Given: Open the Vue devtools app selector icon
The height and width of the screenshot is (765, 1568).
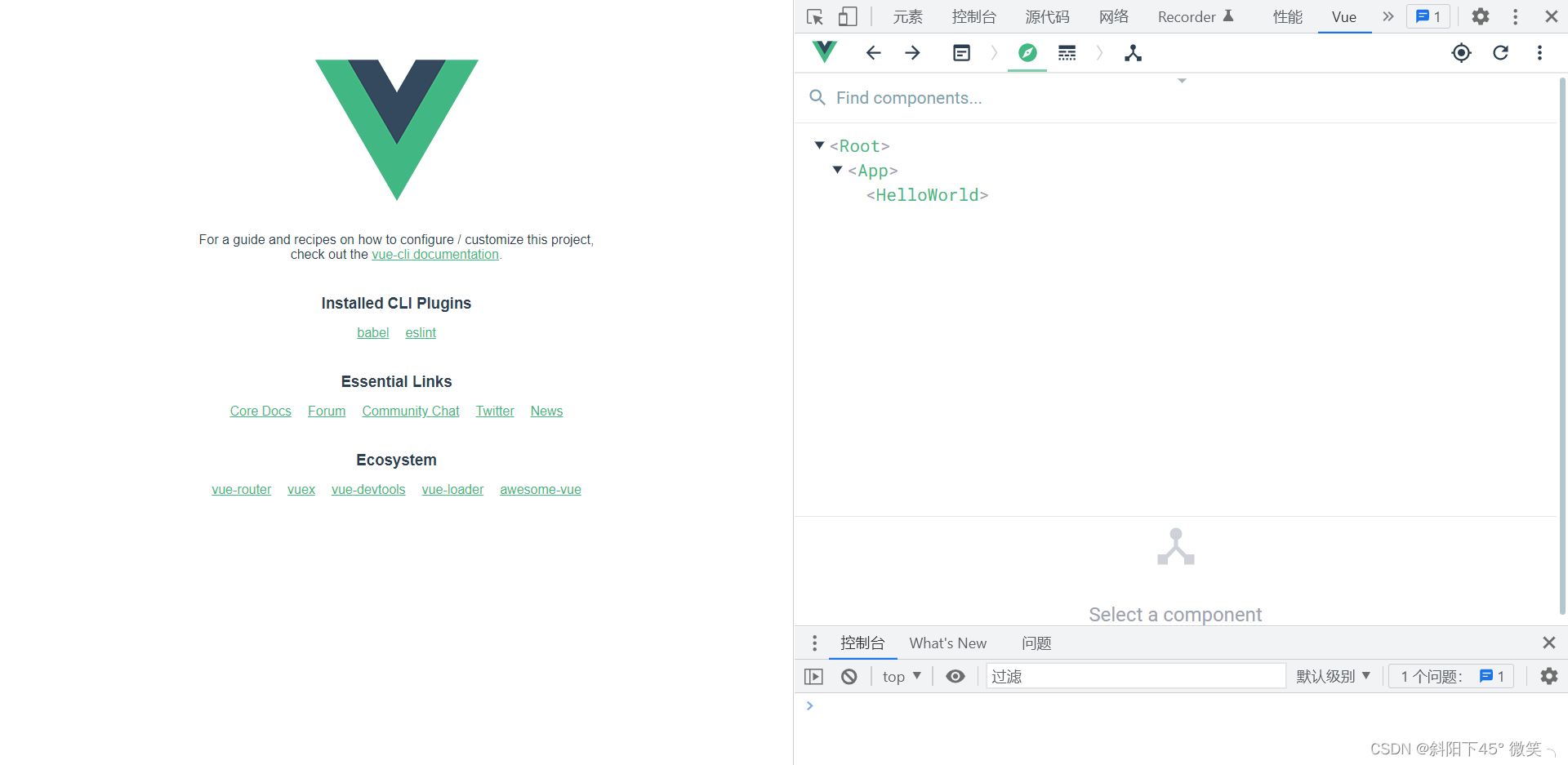Looking at the screenshot, I should (961, 53).
